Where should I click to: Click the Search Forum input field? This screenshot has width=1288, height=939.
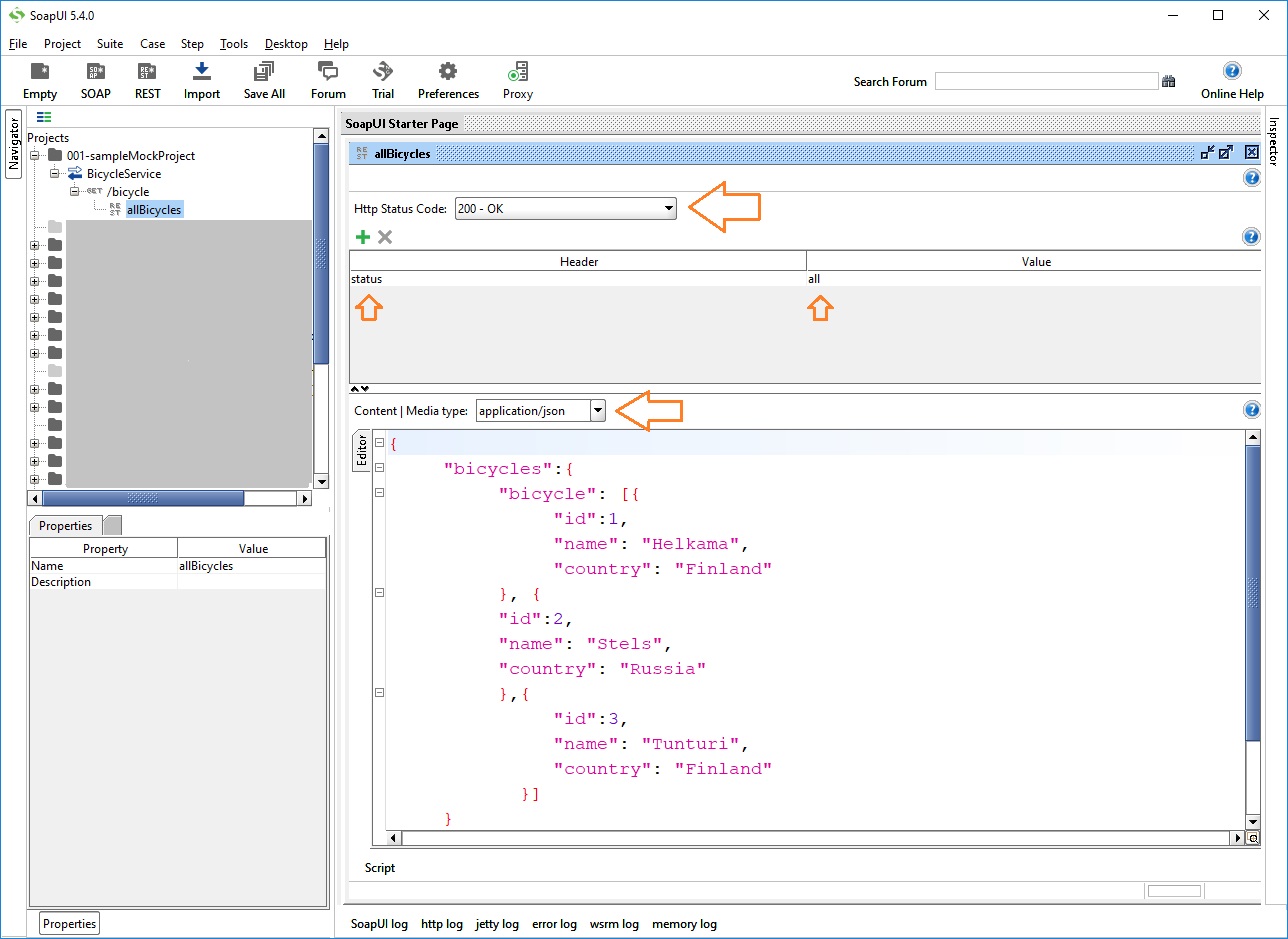(x=1046, y=82)
